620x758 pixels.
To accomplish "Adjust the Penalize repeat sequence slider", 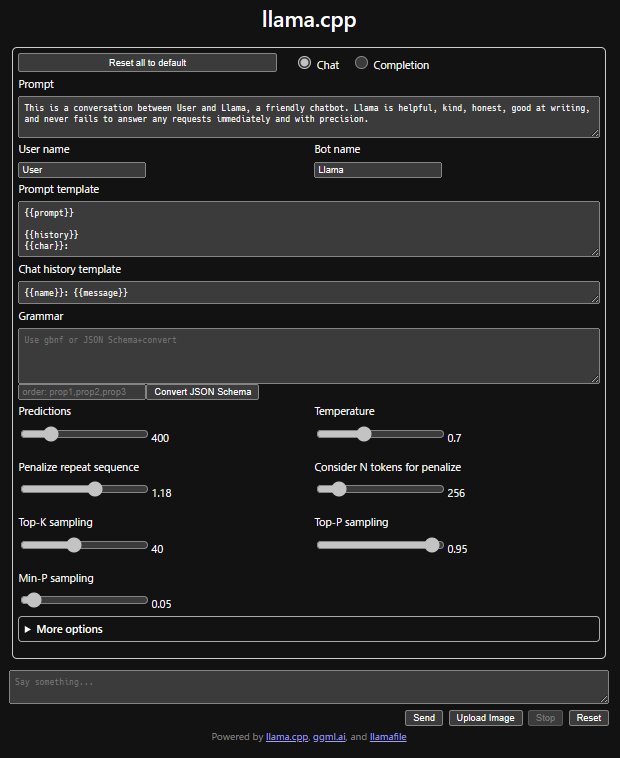I will click(85, 489).
